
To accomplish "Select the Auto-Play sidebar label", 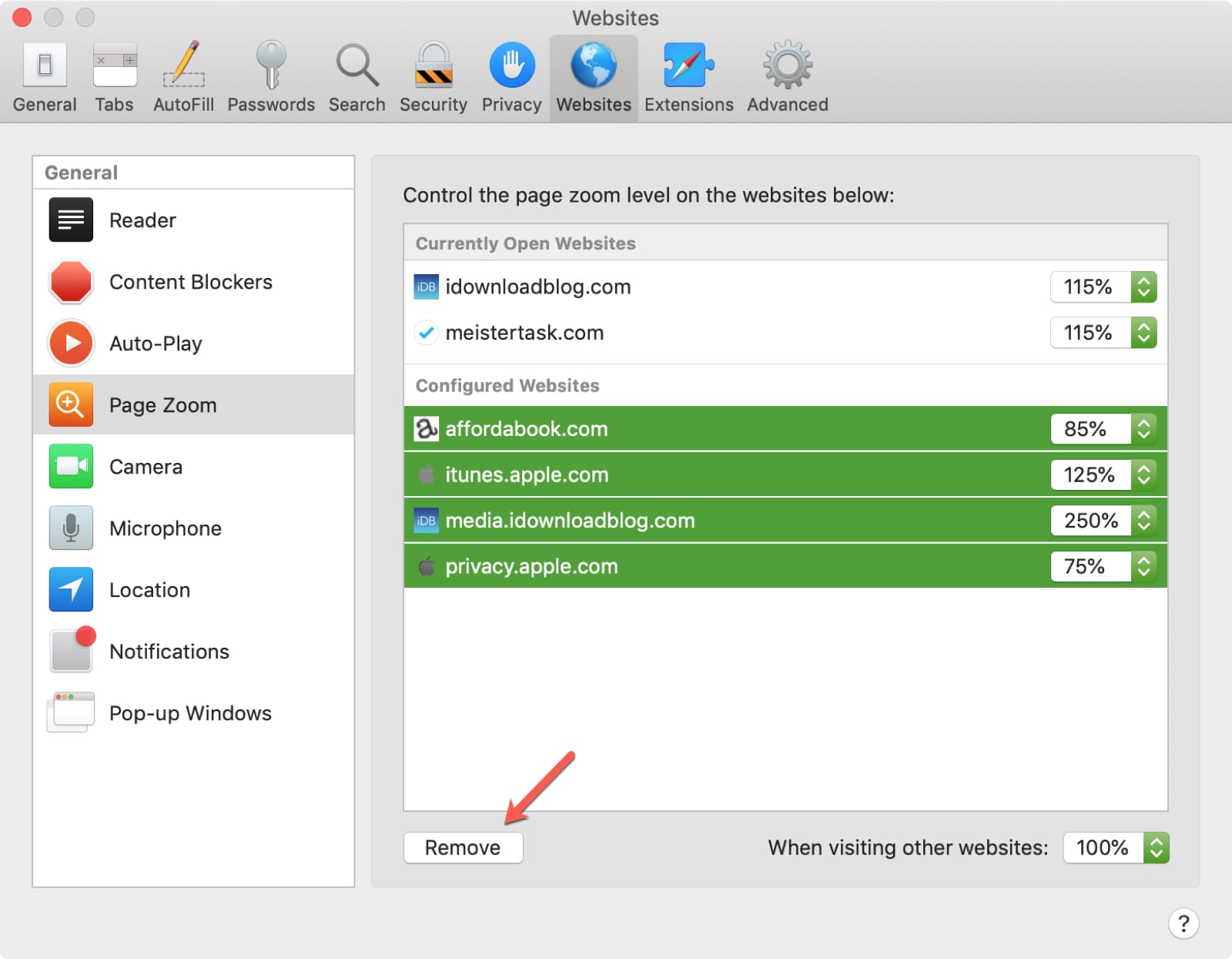I will coord(156,344).
